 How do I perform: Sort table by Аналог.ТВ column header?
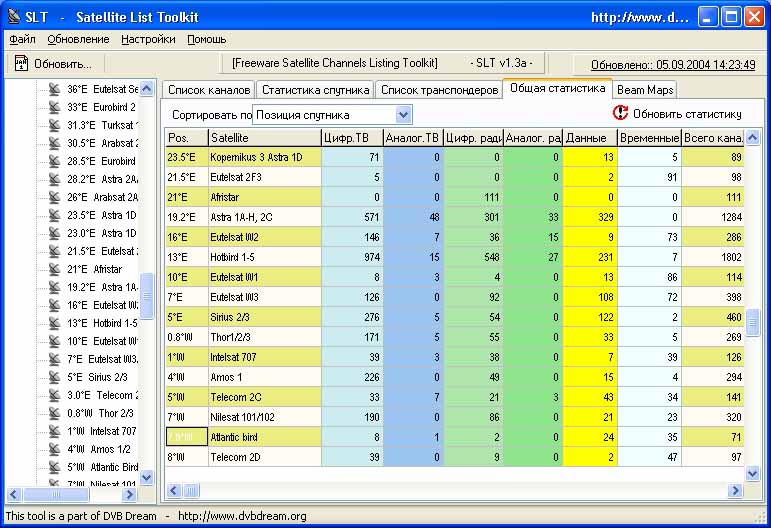[x=413, y=138]
